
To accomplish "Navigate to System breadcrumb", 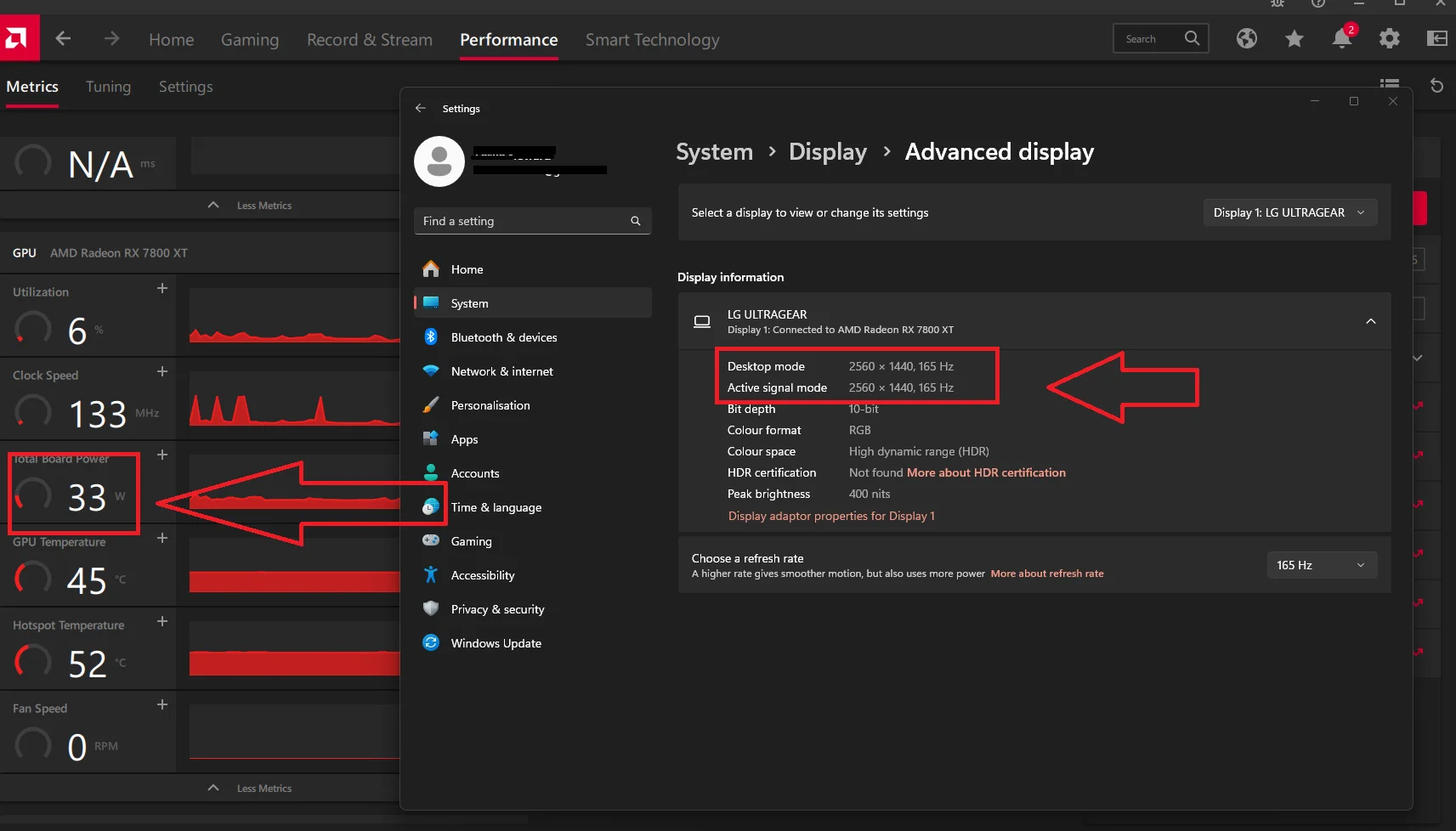I will 714,152.
